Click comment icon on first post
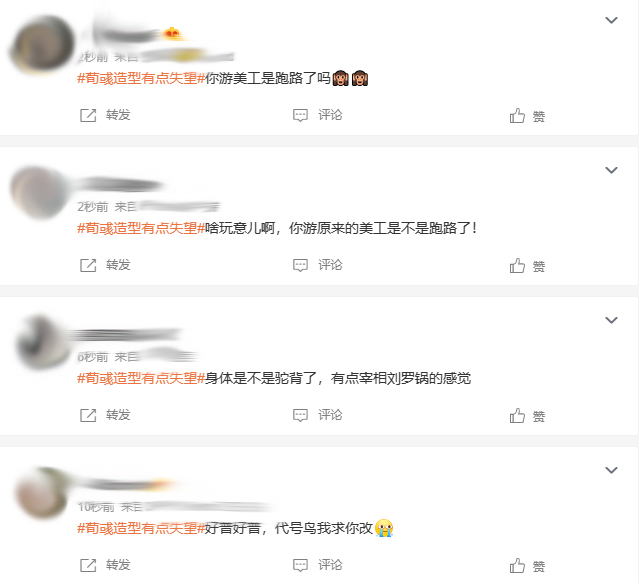Screen dimensions: 639x583 click(300, 115)
